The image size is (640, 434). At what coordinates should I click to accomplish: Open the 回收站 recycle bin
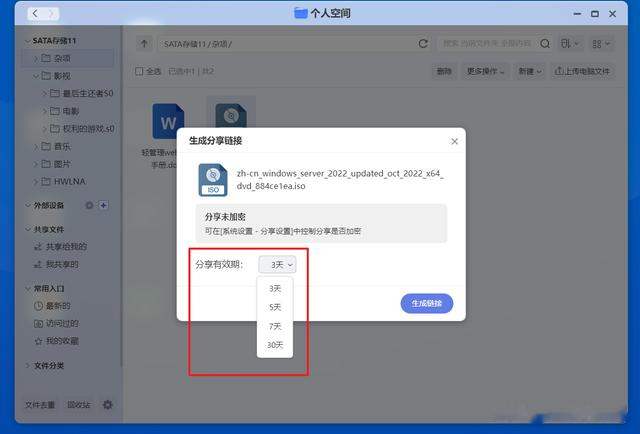click(x=79, y=405)
